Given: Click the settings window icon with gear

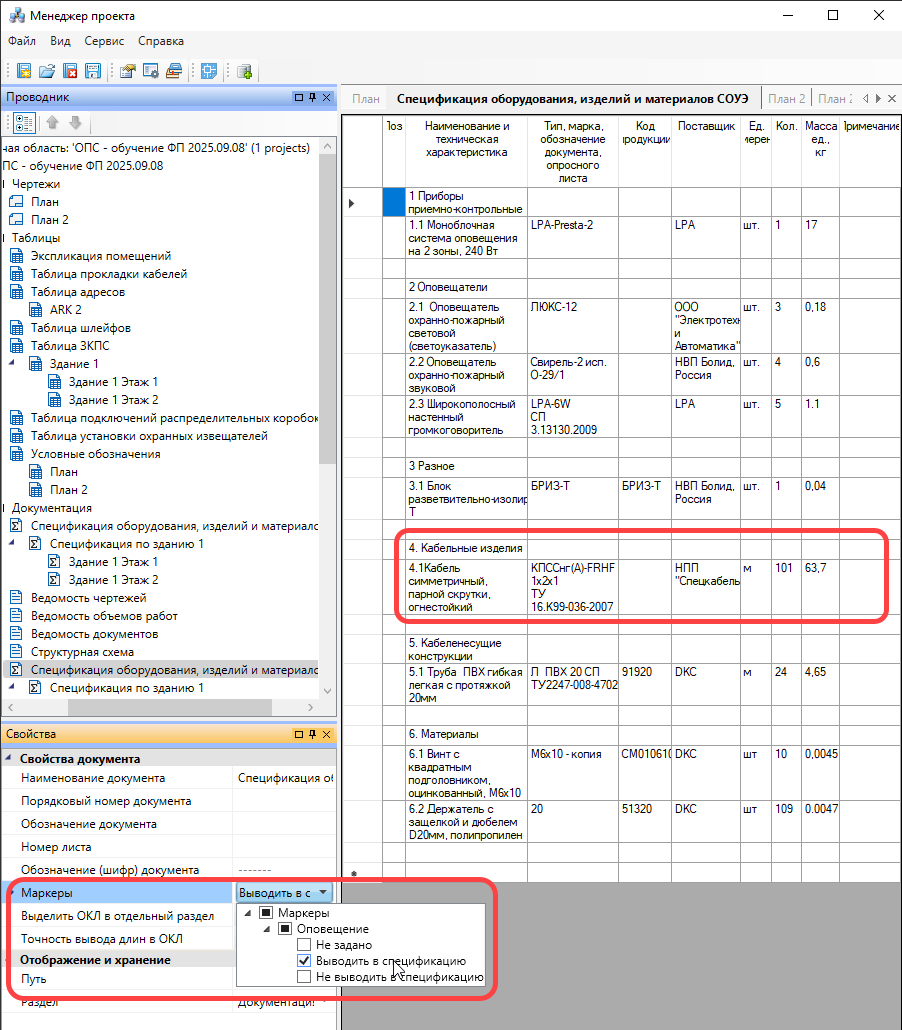Looking at the screenshot, I should pyautogui.click(x=151, y=71).
